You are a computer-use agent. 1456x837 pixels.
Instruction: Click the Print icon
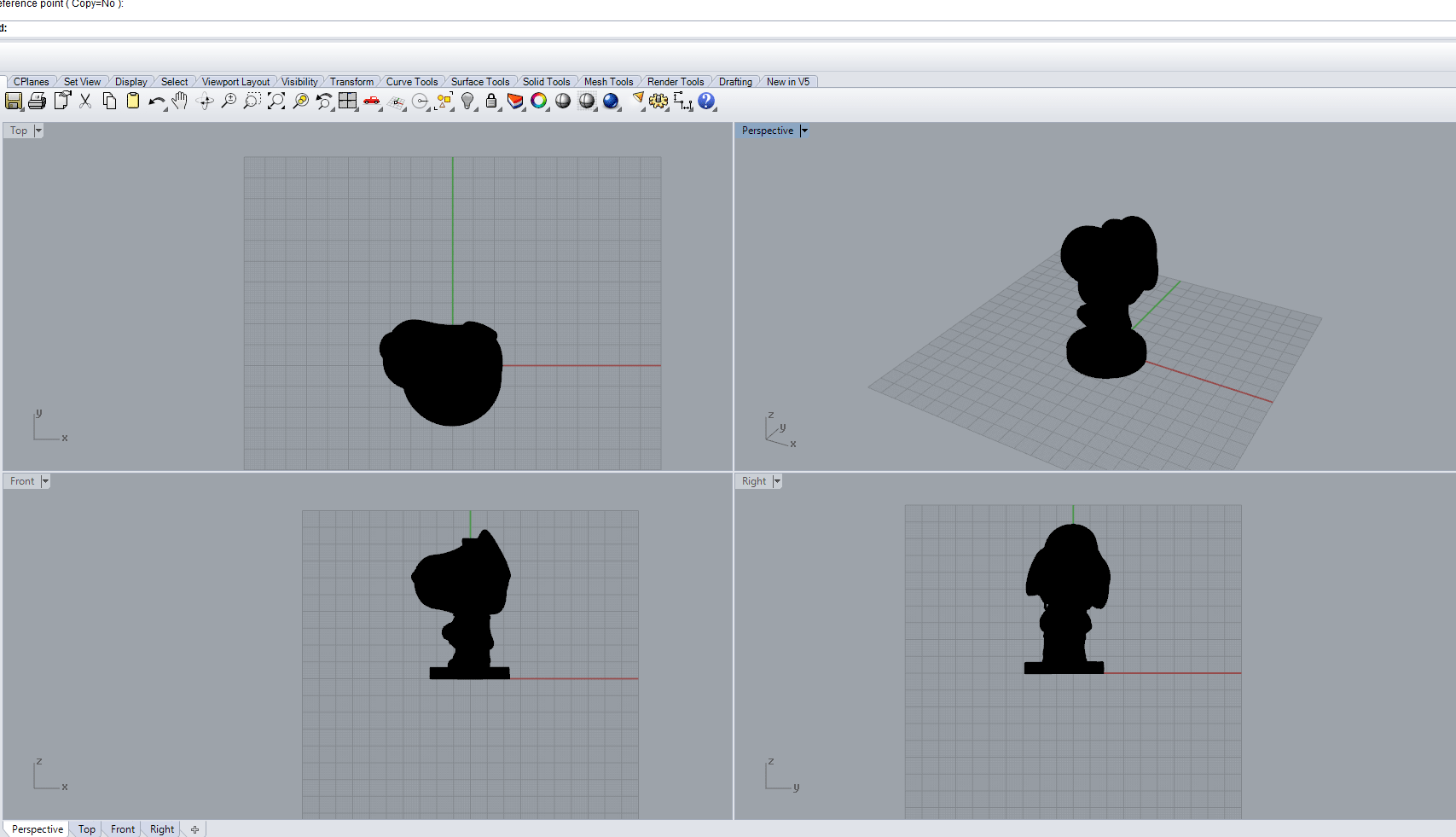point(37,101)
